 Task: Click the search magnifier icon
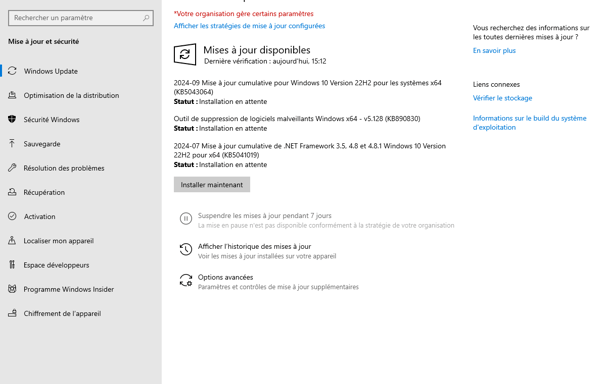[x=146, y=18]
